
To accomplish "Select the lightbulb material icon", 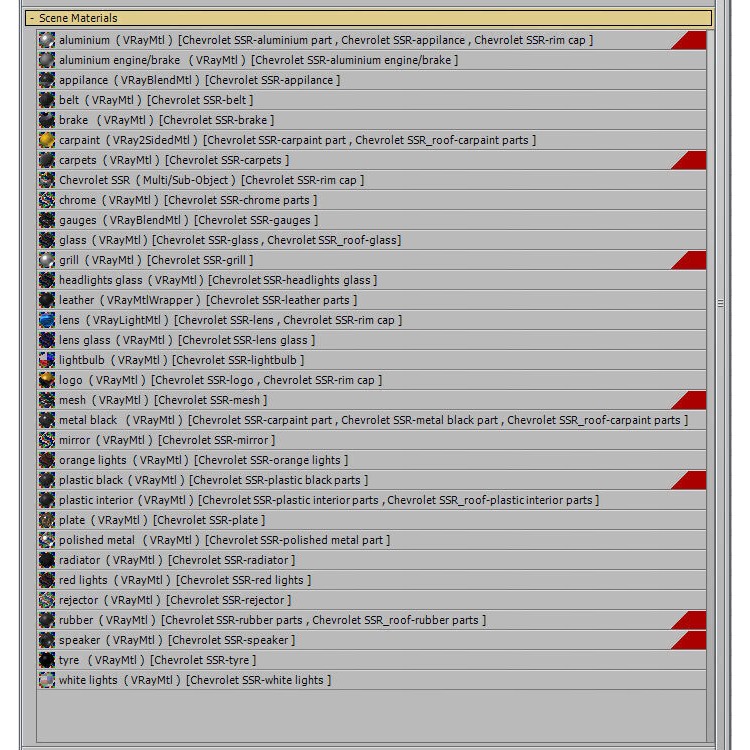I will [47, 360].
